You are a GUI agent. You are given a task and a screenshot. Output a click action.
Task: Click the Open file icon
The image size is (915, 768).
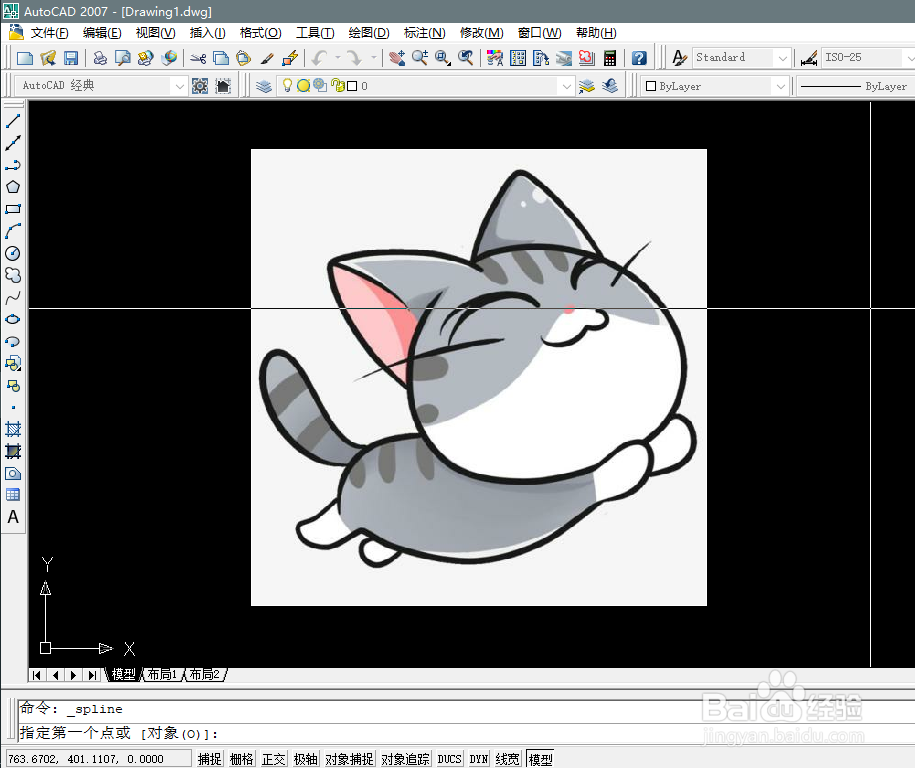pyautogui.click(x=48, y=58)
